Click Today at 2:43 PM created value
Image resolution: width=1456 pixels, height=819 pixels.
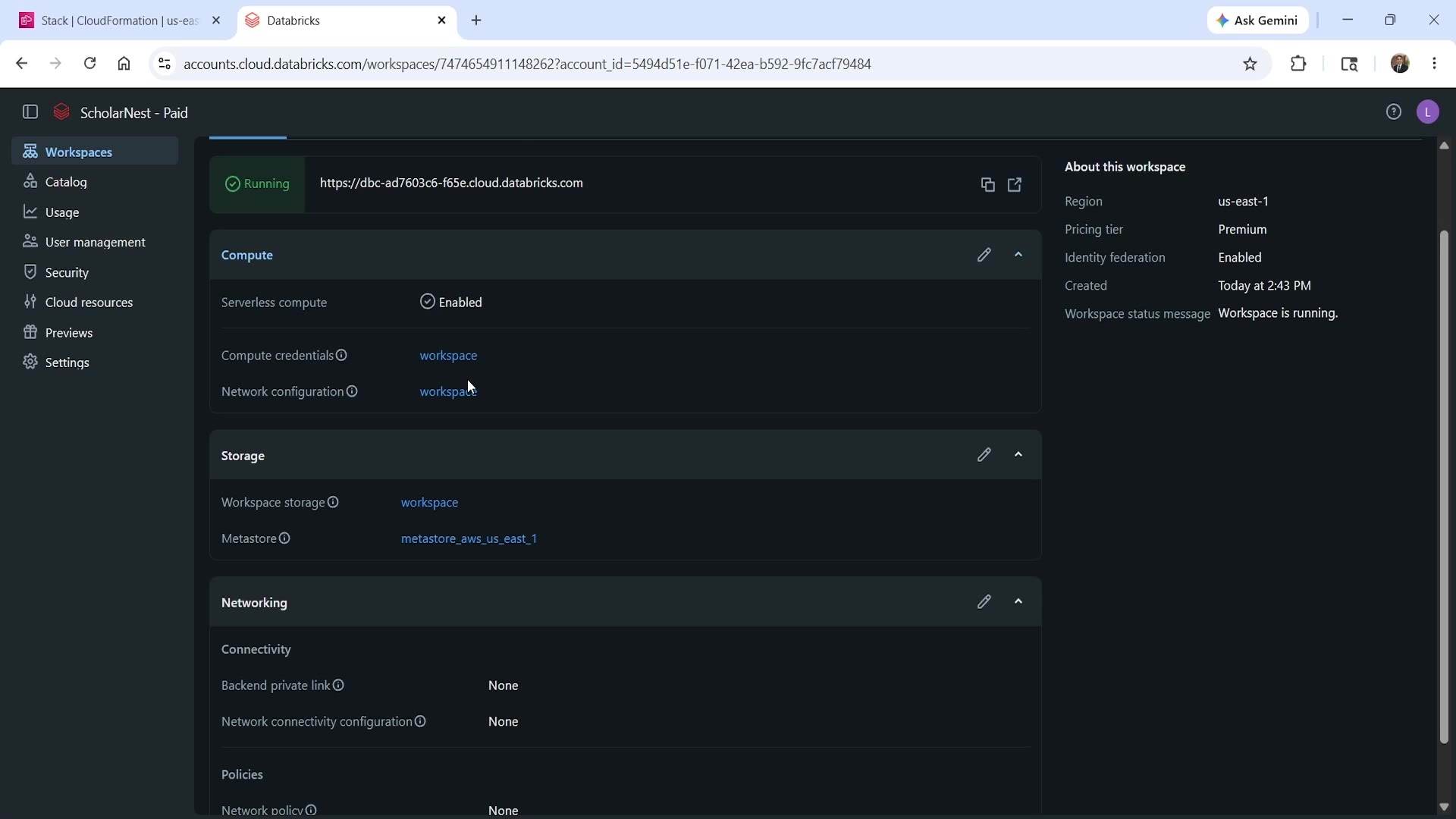click(1264, 286)
